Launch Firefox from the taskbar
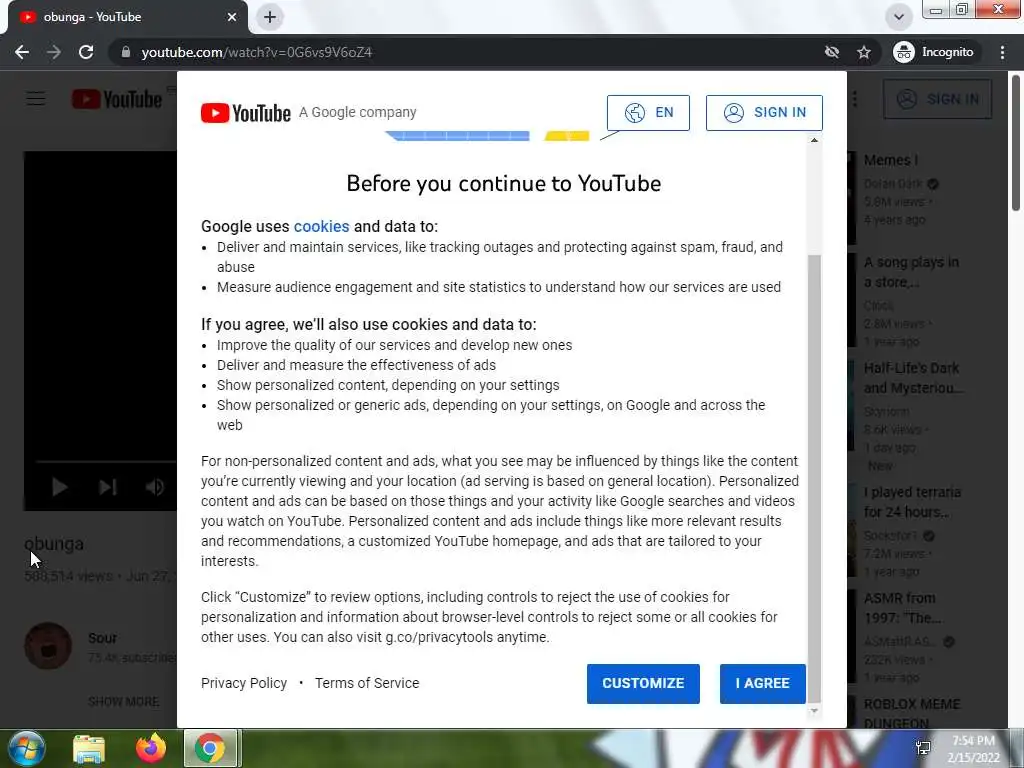The width and height of the screenshot is (1024, 768). pyautogui.click(x=150, y=748)
